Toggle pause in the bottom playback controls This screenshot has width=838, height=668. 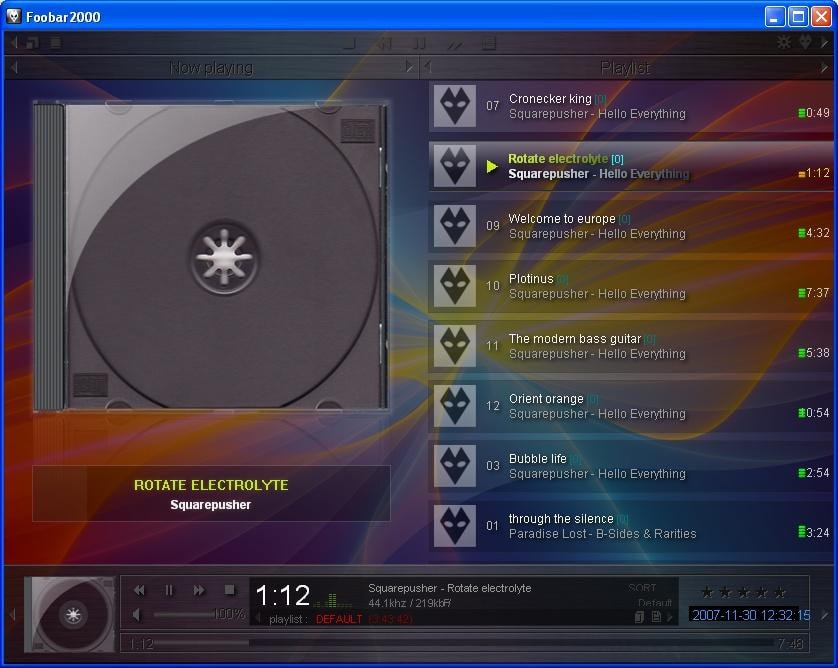click(169, 589)
